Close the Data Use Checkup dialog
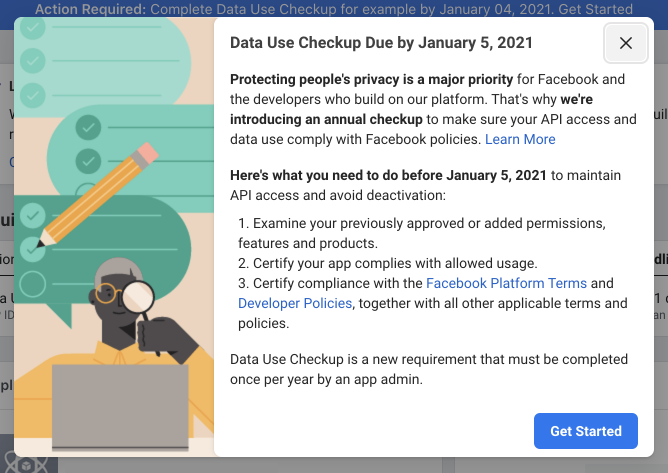The image size is (668, 473). [x=625, y=43]
